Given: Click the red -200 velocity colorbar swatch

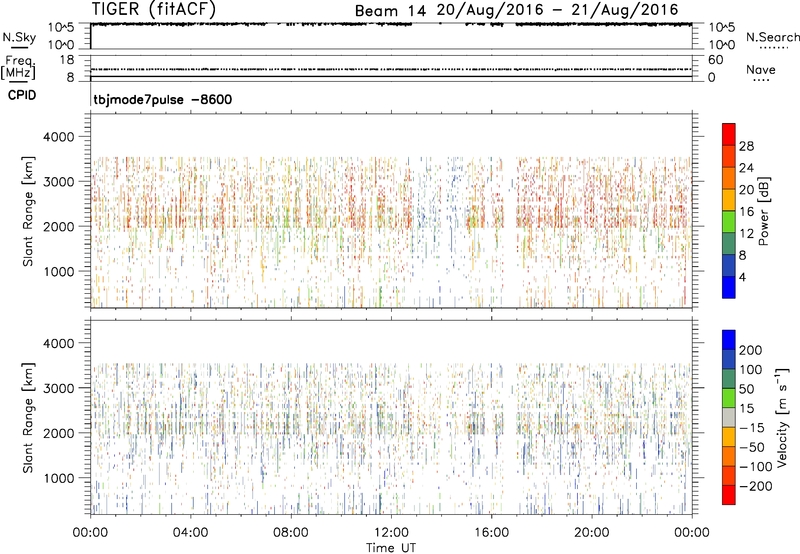Looking at the screenshot, I should [729, 495].
